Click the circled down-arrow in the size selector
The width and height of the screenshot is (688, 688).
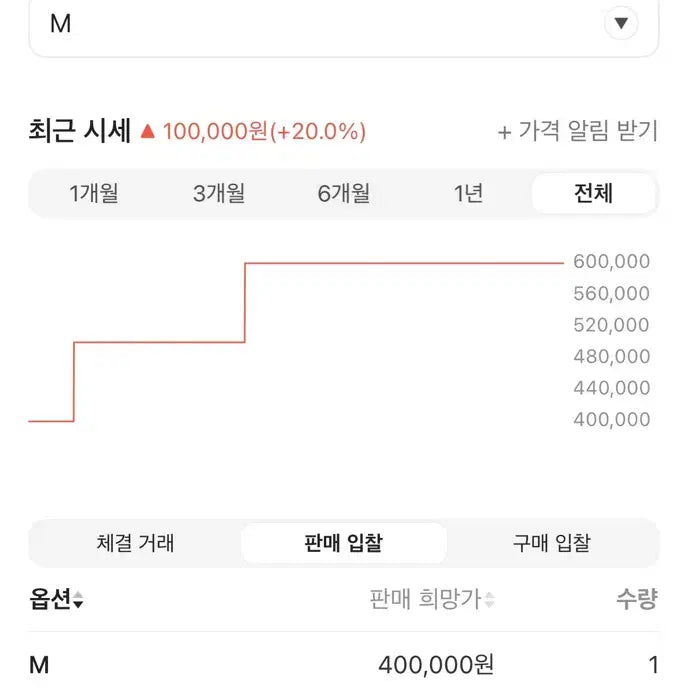tap(621, 23)
